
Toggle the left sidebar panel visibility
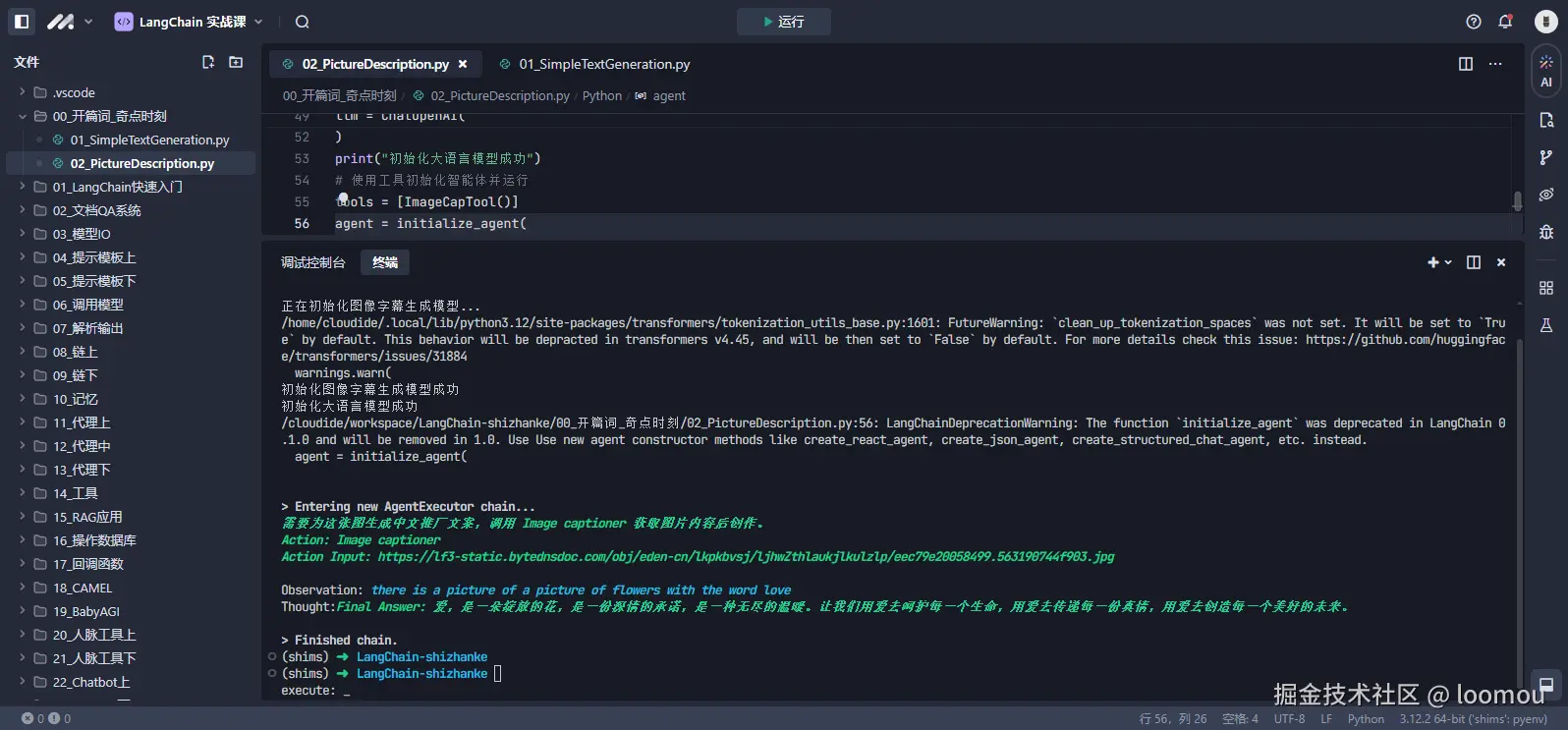click(x=22, y=22)
